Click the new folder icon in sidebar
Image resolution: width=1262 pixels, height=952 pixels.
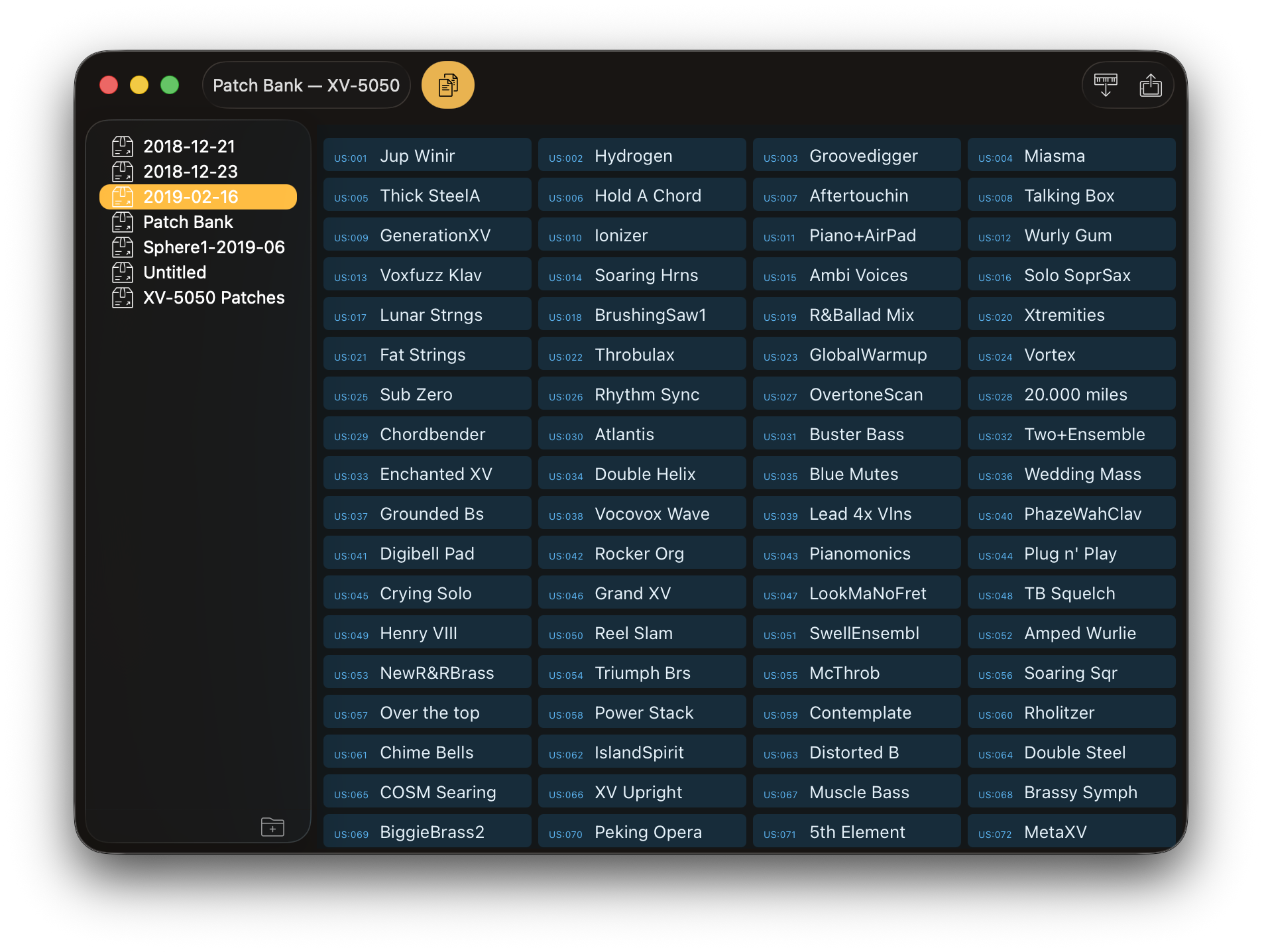pos(272,827)
